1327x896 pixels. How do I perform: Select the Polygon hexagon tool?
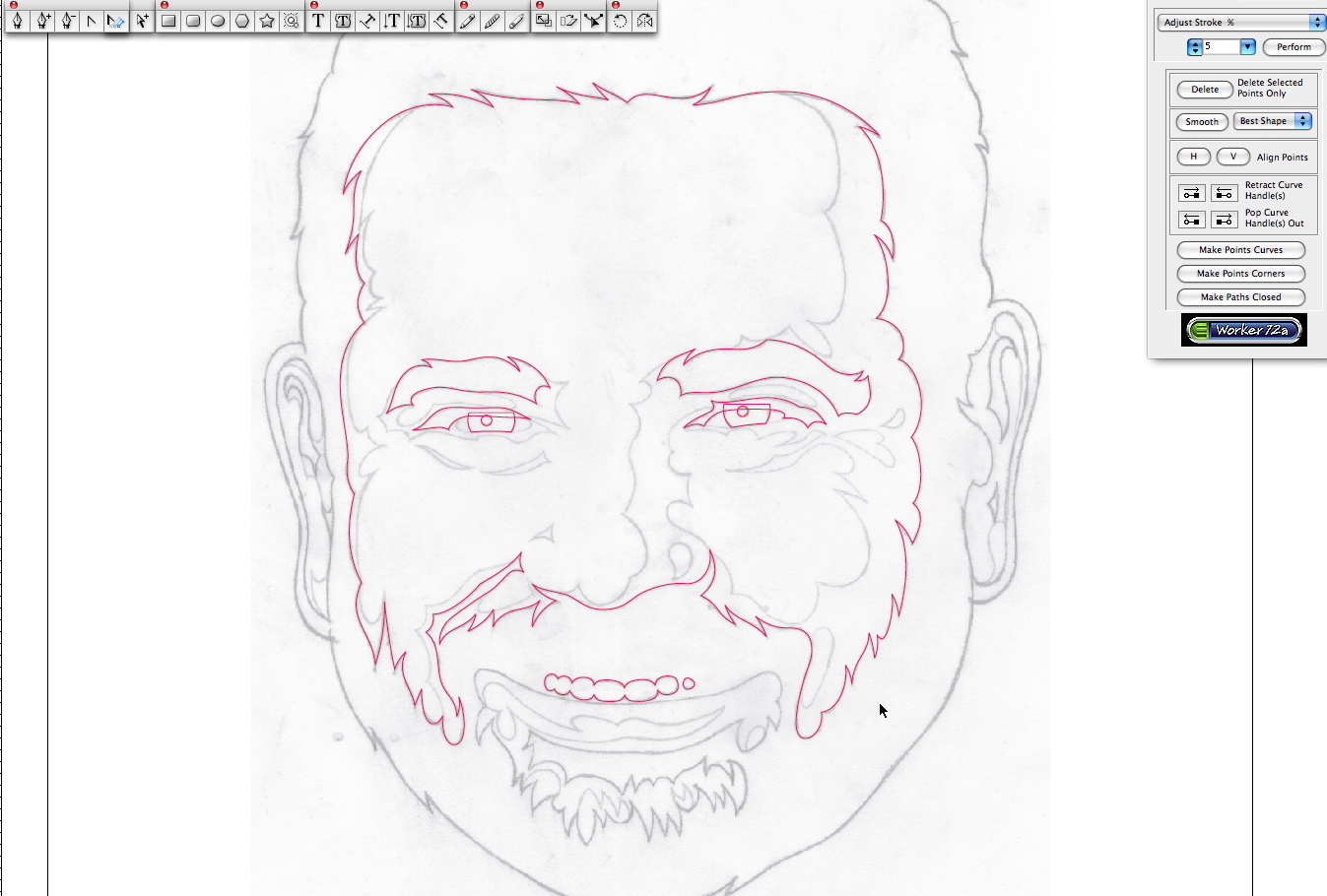click(x=242, y=20)
